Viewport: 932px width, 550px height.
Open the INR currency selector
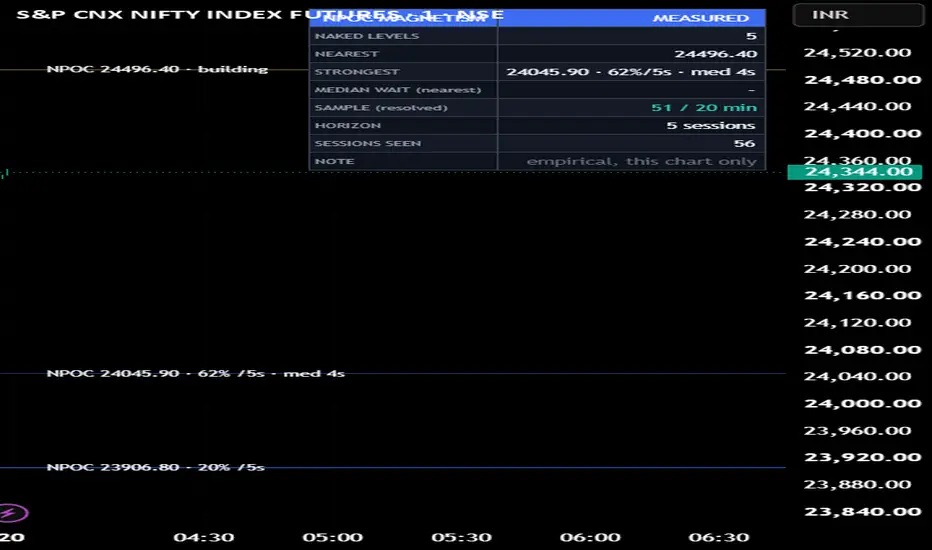click(858, 14)
